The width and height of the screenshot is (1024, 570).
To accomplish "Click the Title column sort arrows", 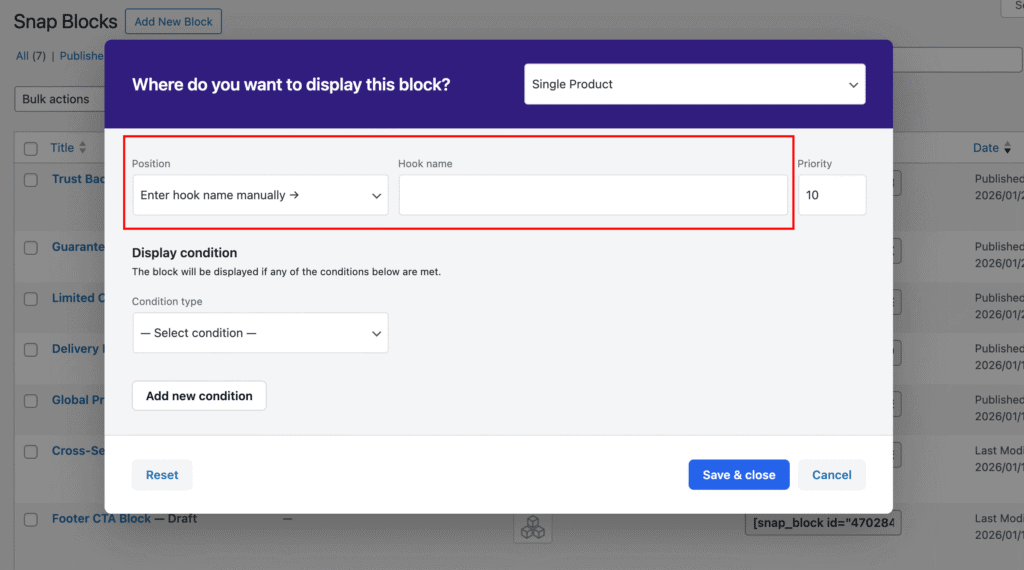I will [83, 148].
